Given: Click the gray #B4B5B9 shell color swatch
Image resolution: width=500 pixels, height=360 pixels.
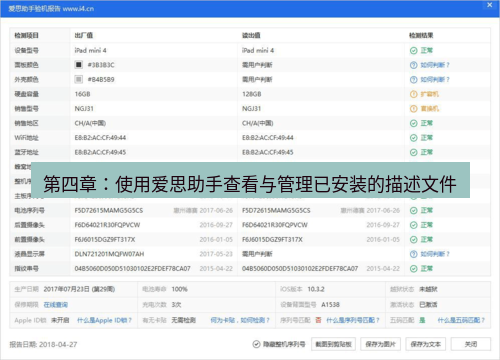Looking at the screenshot, I should coord(78,79).
